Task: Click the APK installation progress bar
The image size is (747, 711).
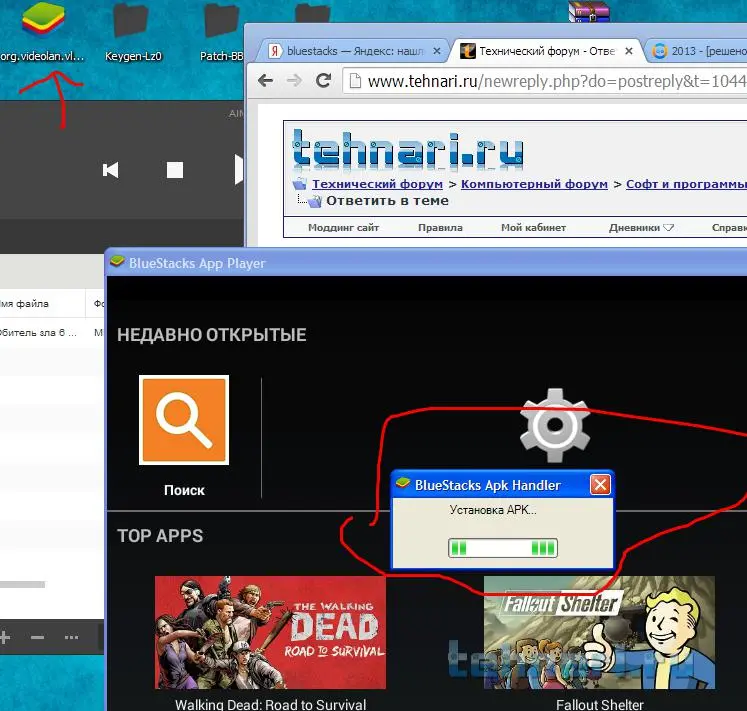Action: [503, 548]
